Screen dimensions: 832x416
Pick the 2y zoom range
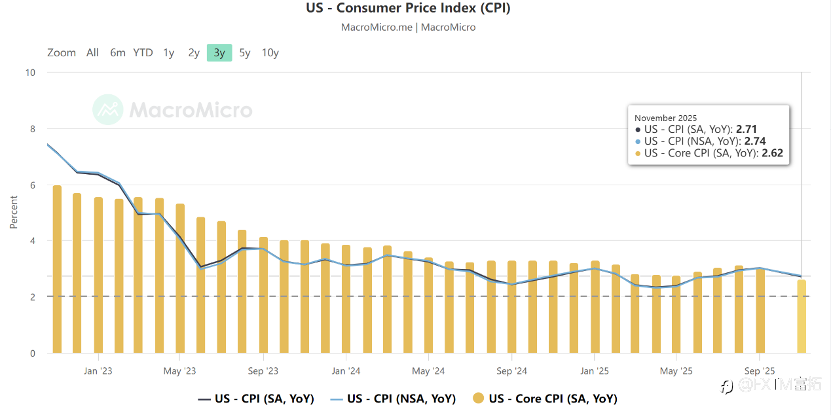194,53
